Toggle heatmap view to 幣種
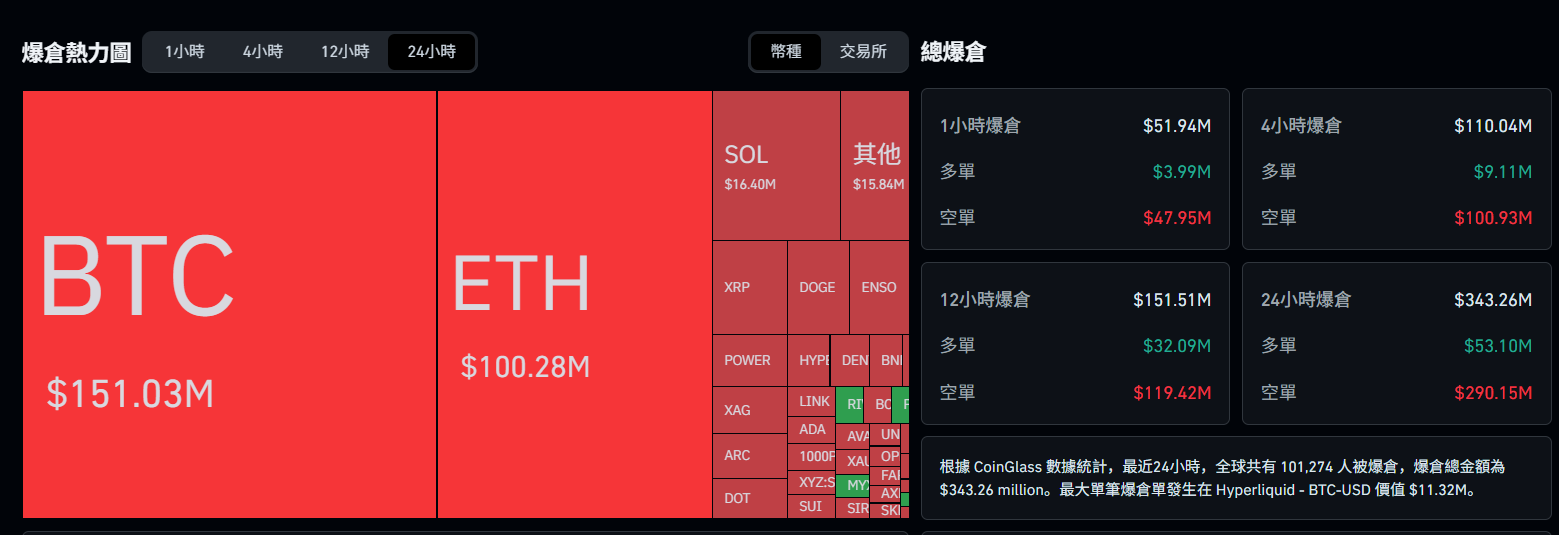Image resolution: width=1559 pixels, height=535 pixels. pos(786,52)
